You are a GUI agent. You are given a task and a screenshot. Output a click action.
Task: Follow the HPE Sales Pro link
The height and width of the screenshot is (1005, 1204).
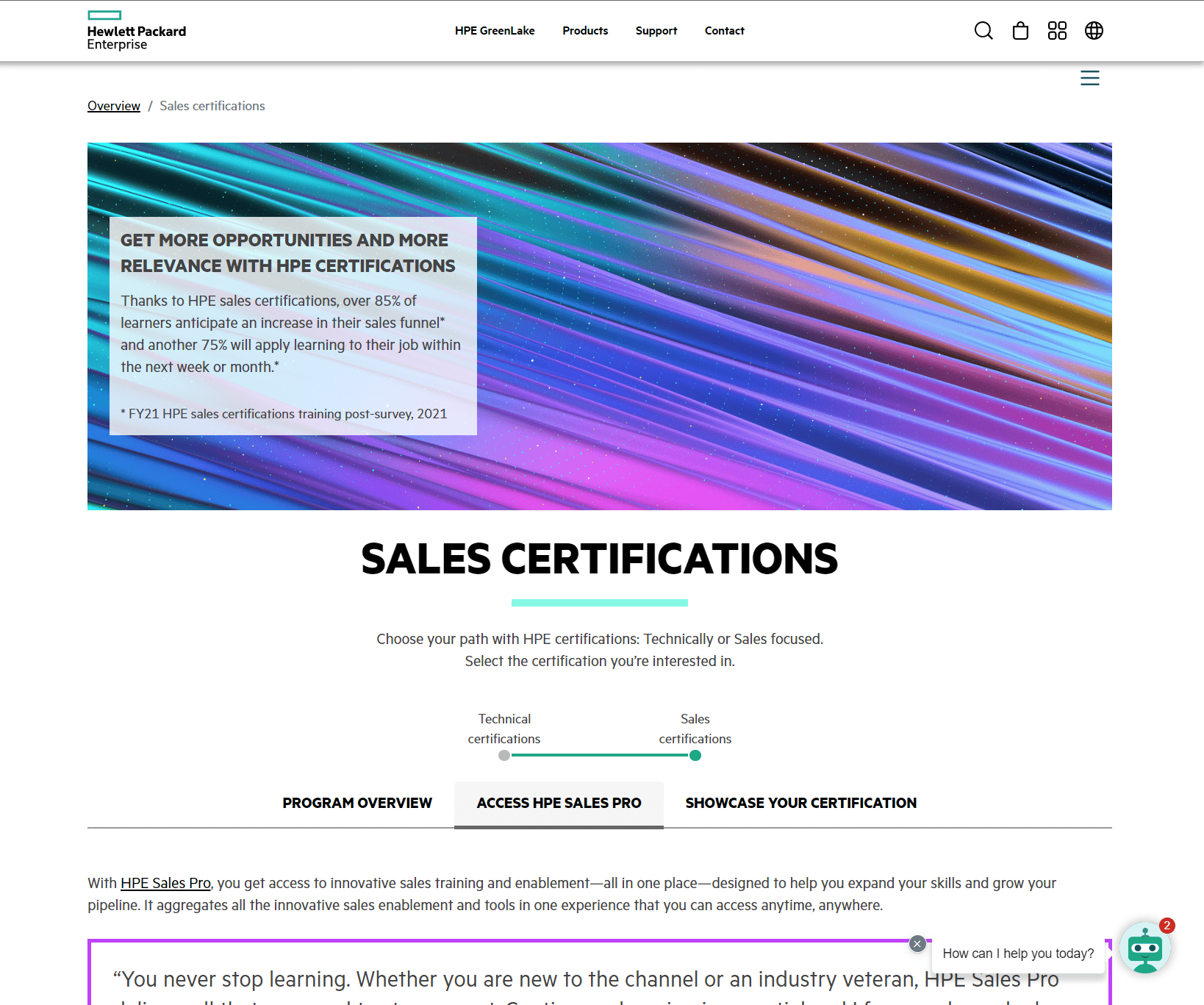[x=165, y=883]
